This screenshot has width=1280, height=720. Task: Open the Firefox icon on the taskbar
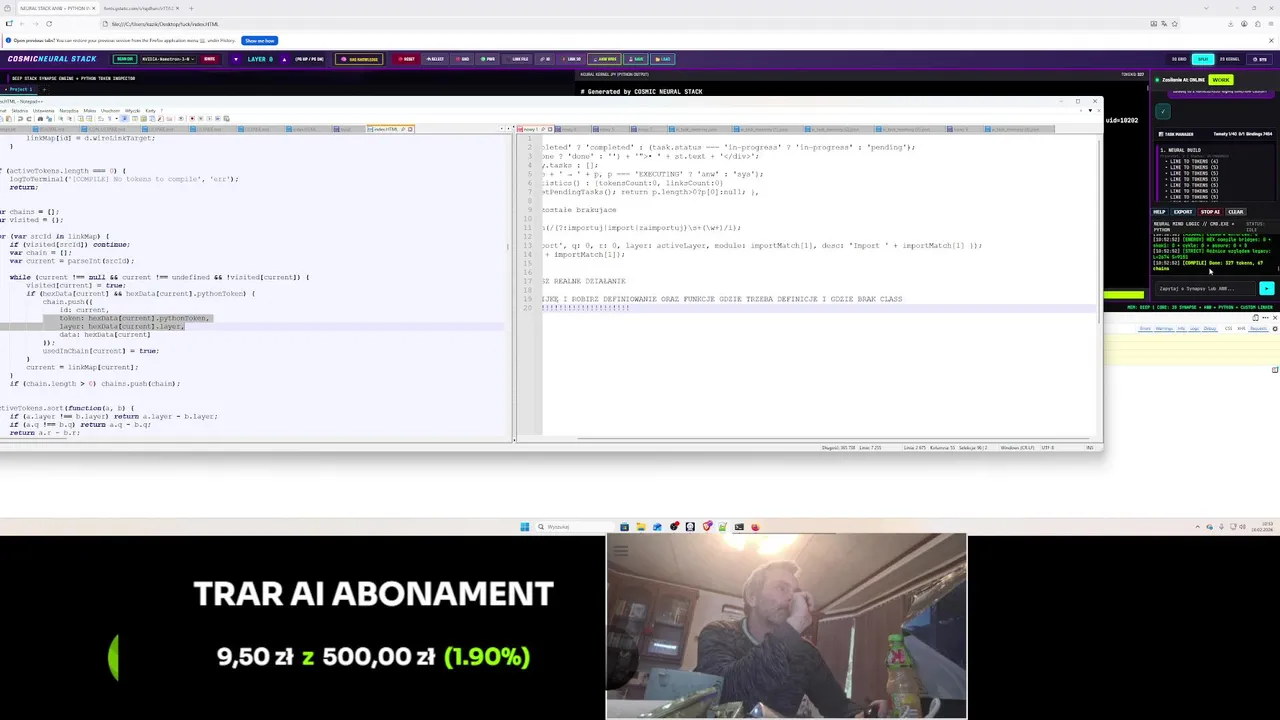point(755,527)
